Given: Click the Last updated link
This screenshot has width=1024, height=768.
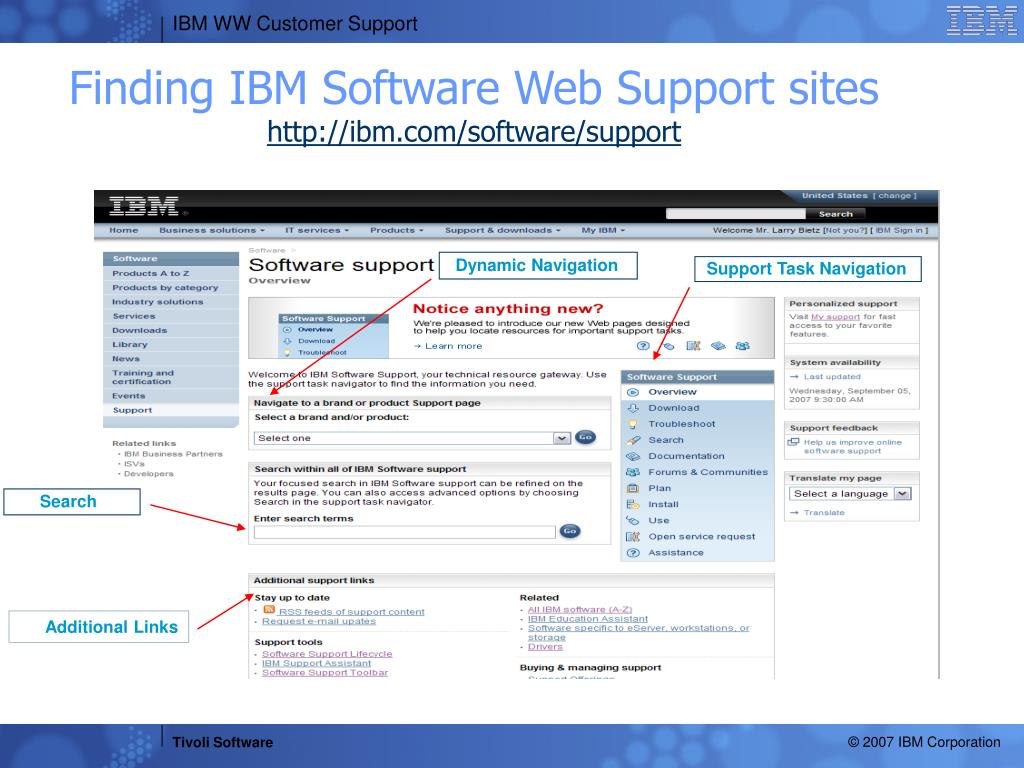Looking at the screenshot, I should [832, 377].
